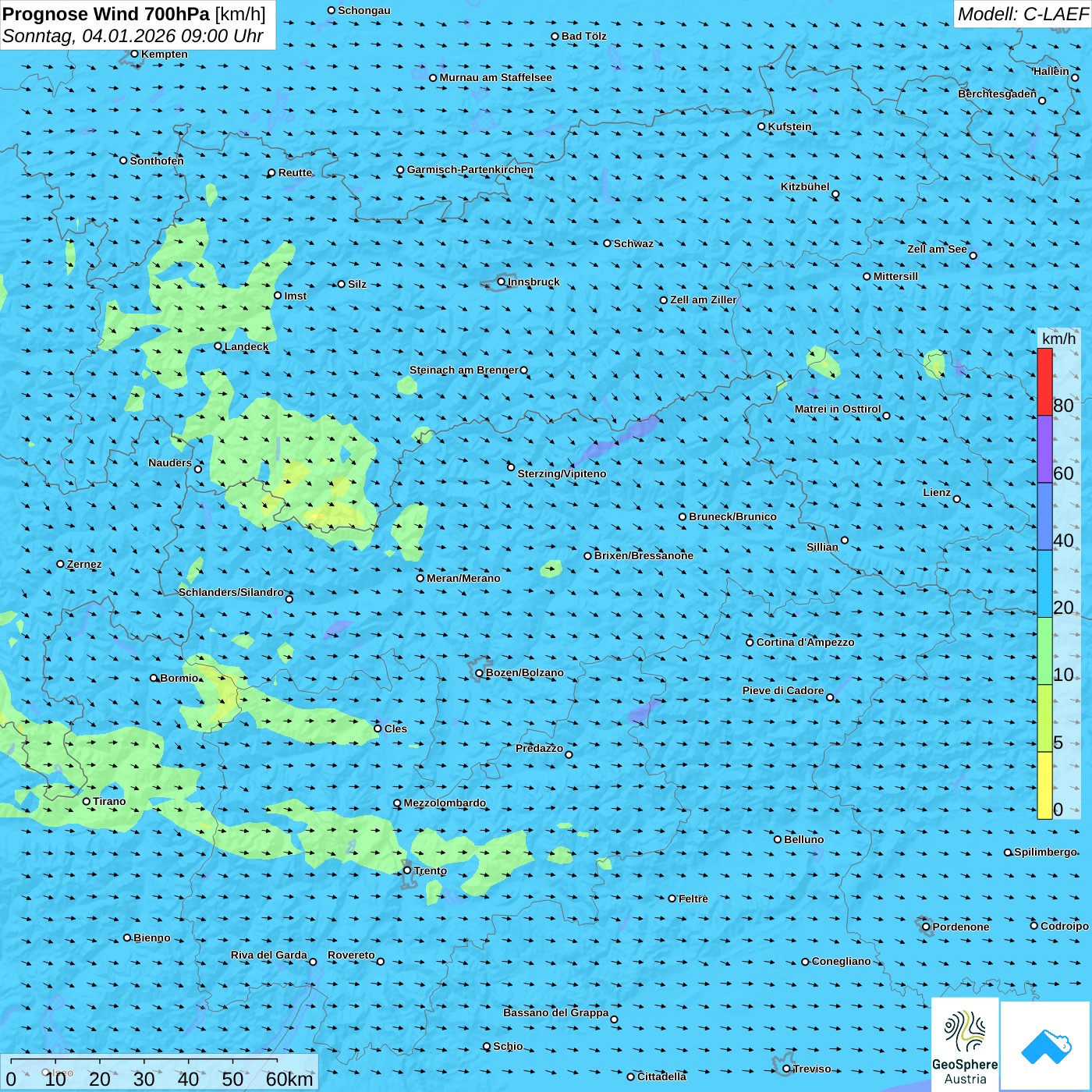Click the 'Tirano' label
1092x1092 pixels.
click(x=109, y=801)
